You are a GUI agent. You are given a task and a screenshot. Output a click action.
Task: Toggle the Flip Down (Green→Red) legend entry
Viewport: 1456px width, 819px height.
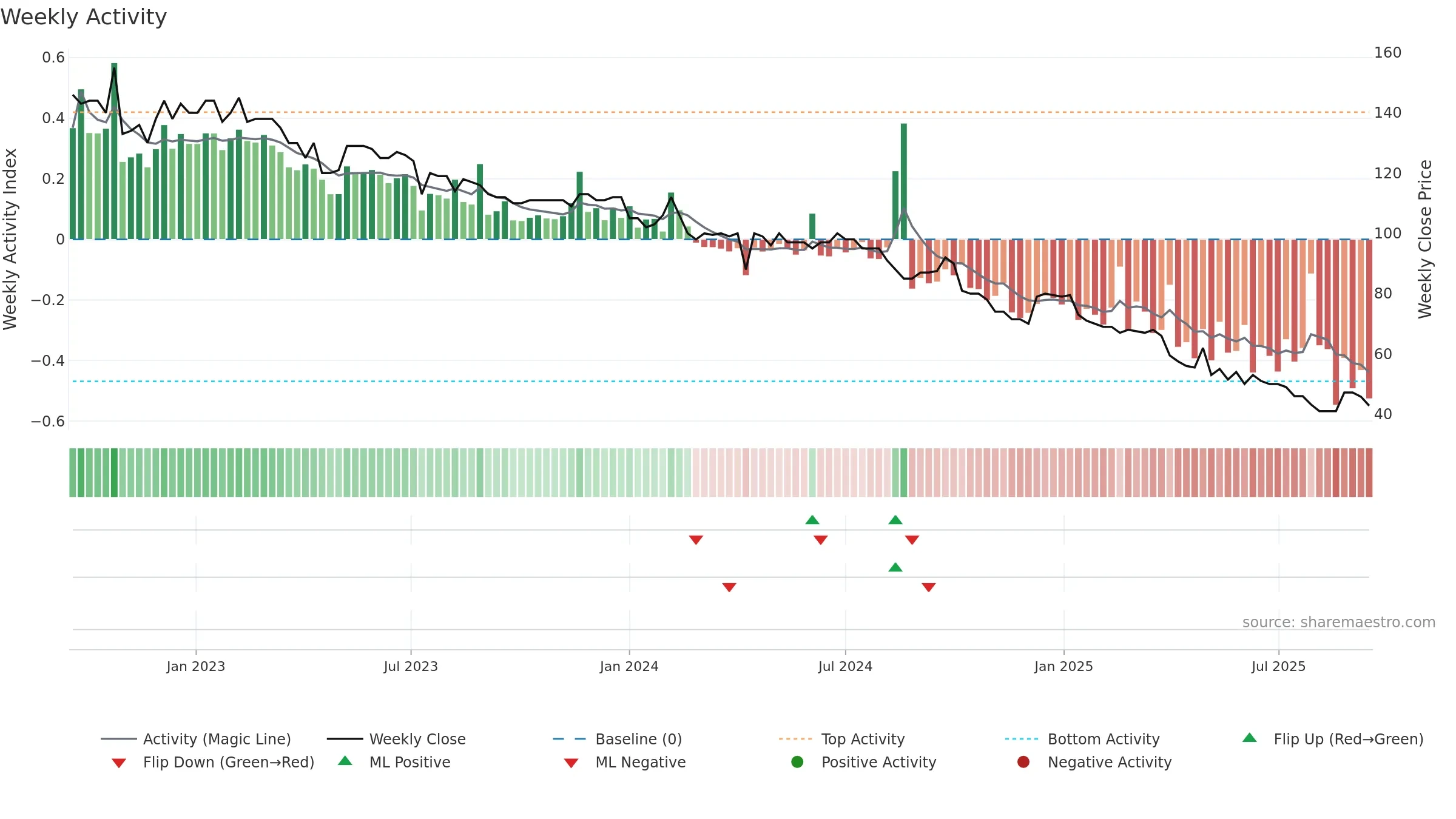(x=212, y=762)
